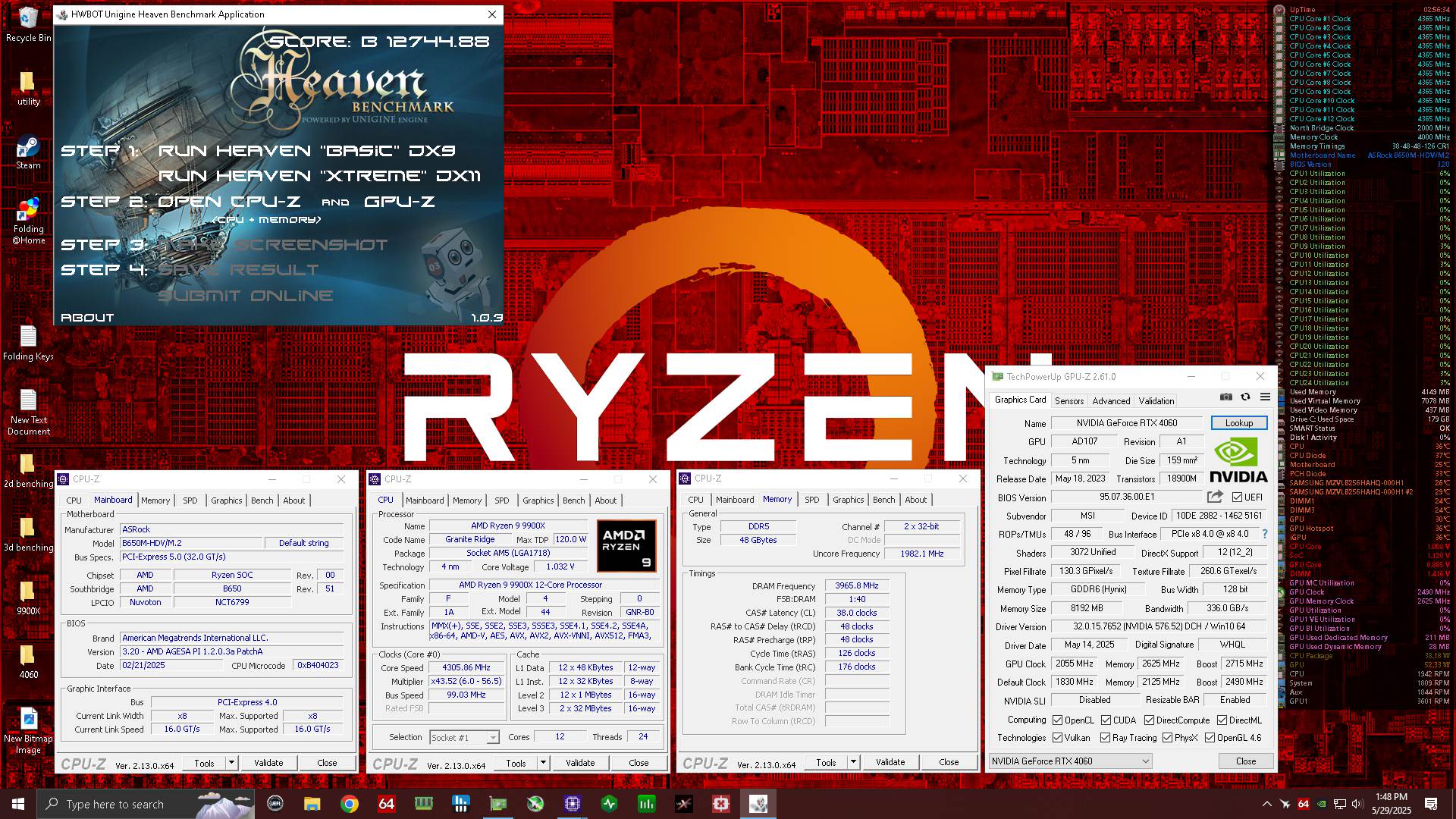This screenshot has width=1456, height=819.
Task: Open Chrome from the taskbar
Action: point(350,804)
